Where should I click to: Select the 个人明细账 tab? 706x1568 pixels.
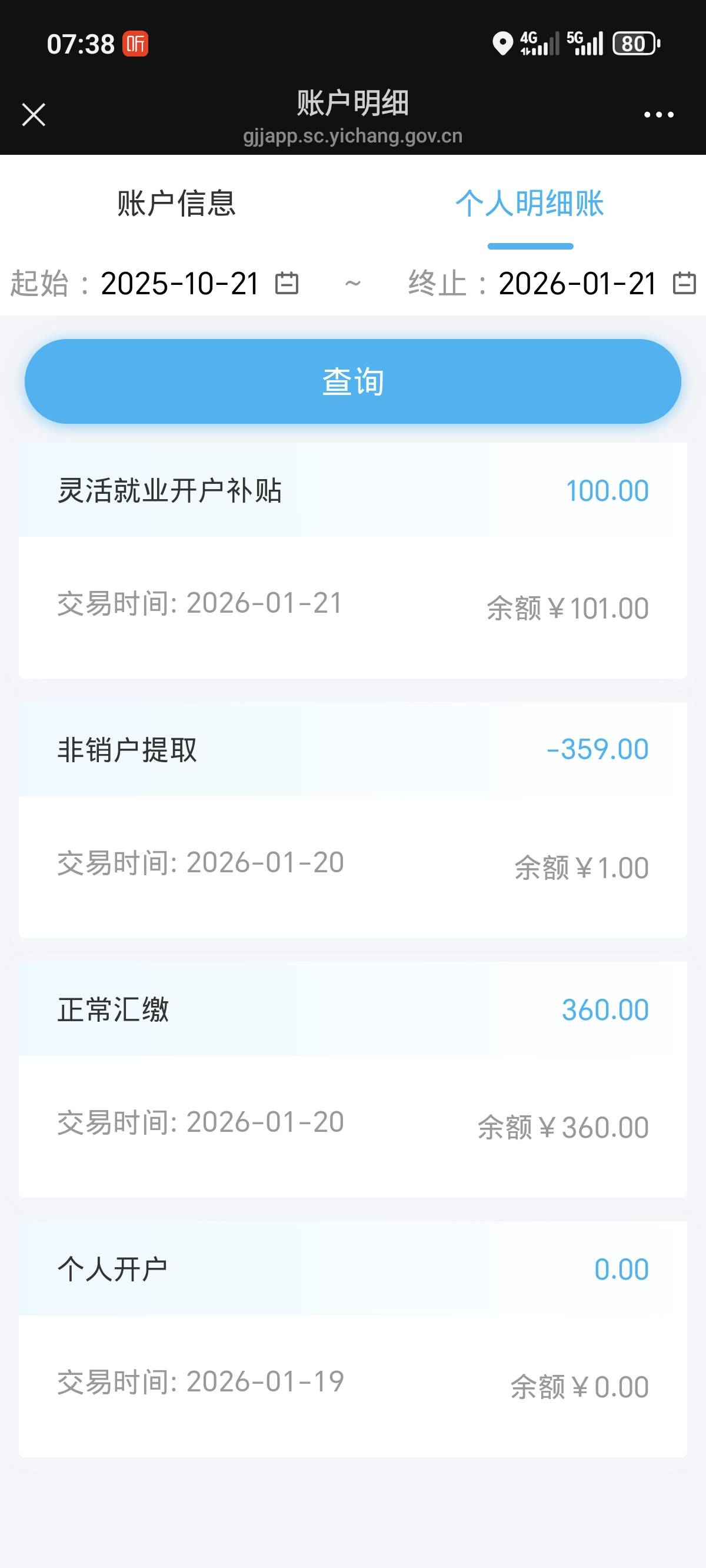(x=529, y=203)
